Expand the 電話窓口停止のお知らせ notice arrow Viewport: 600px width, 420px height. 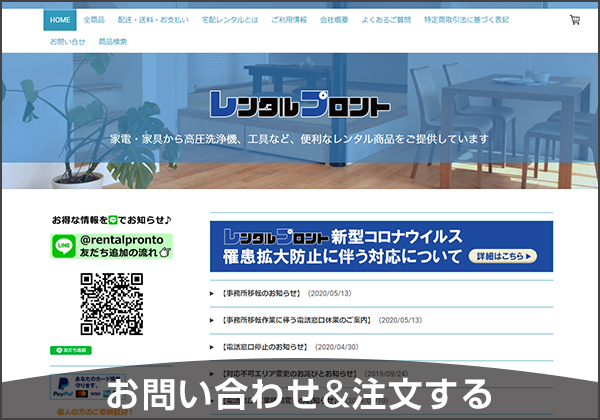coord(213,346)
